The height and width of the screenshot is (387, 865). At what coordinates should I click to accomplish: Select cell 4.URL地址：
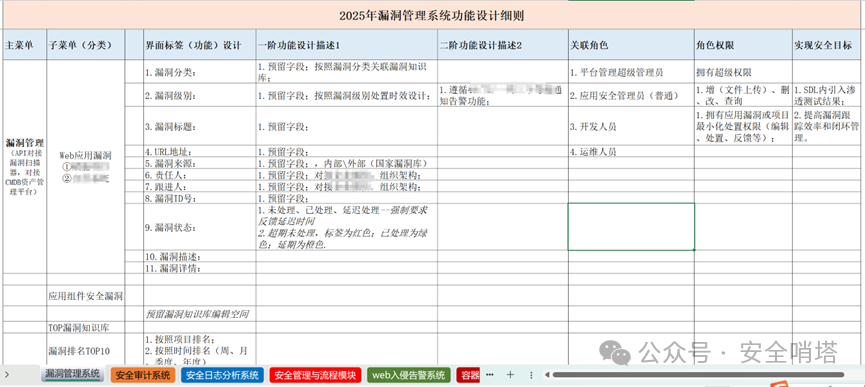(200, 152)
